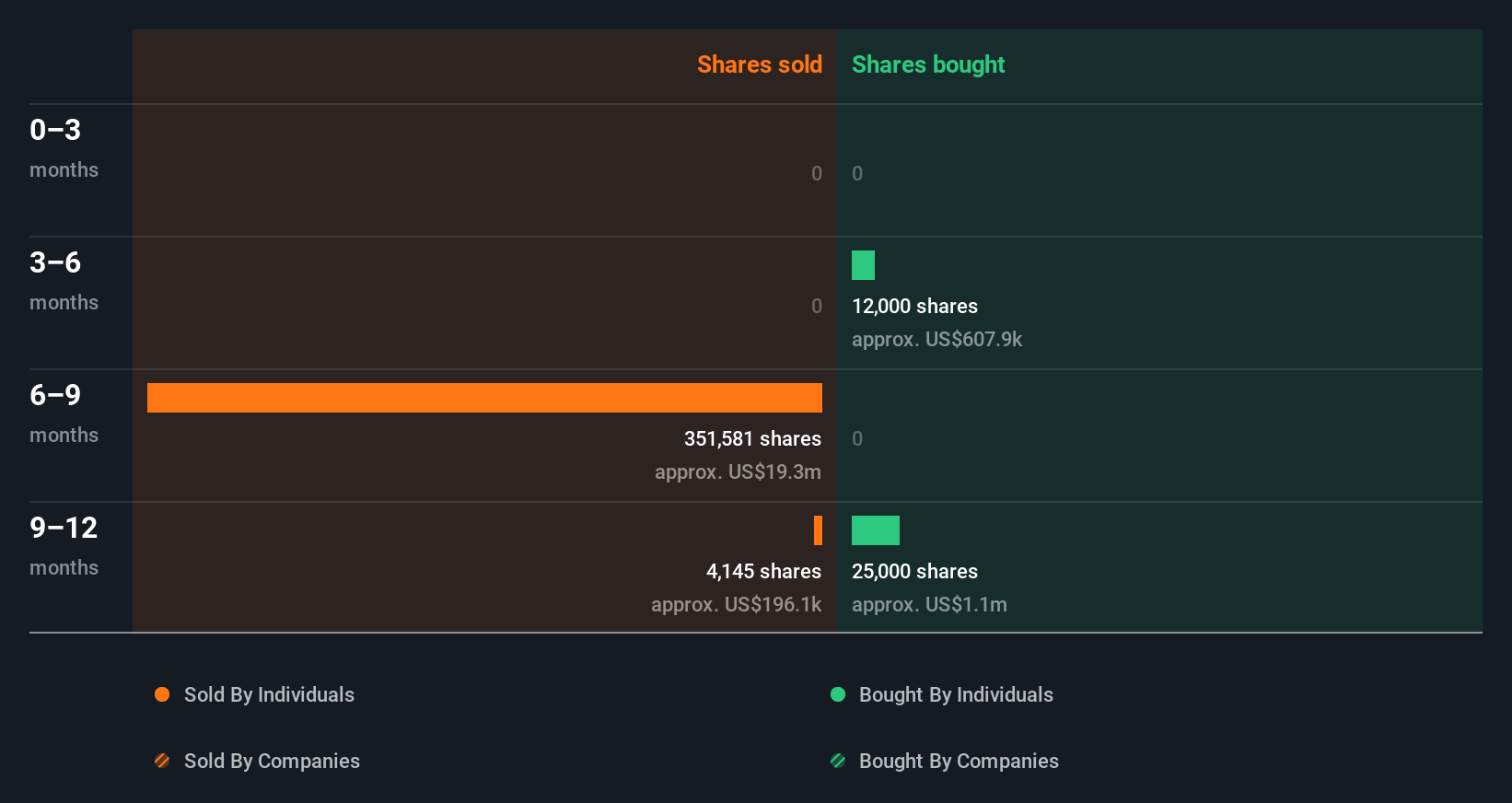Click the 9–12 months row label
1512x803 pixels.
[64, 546]
